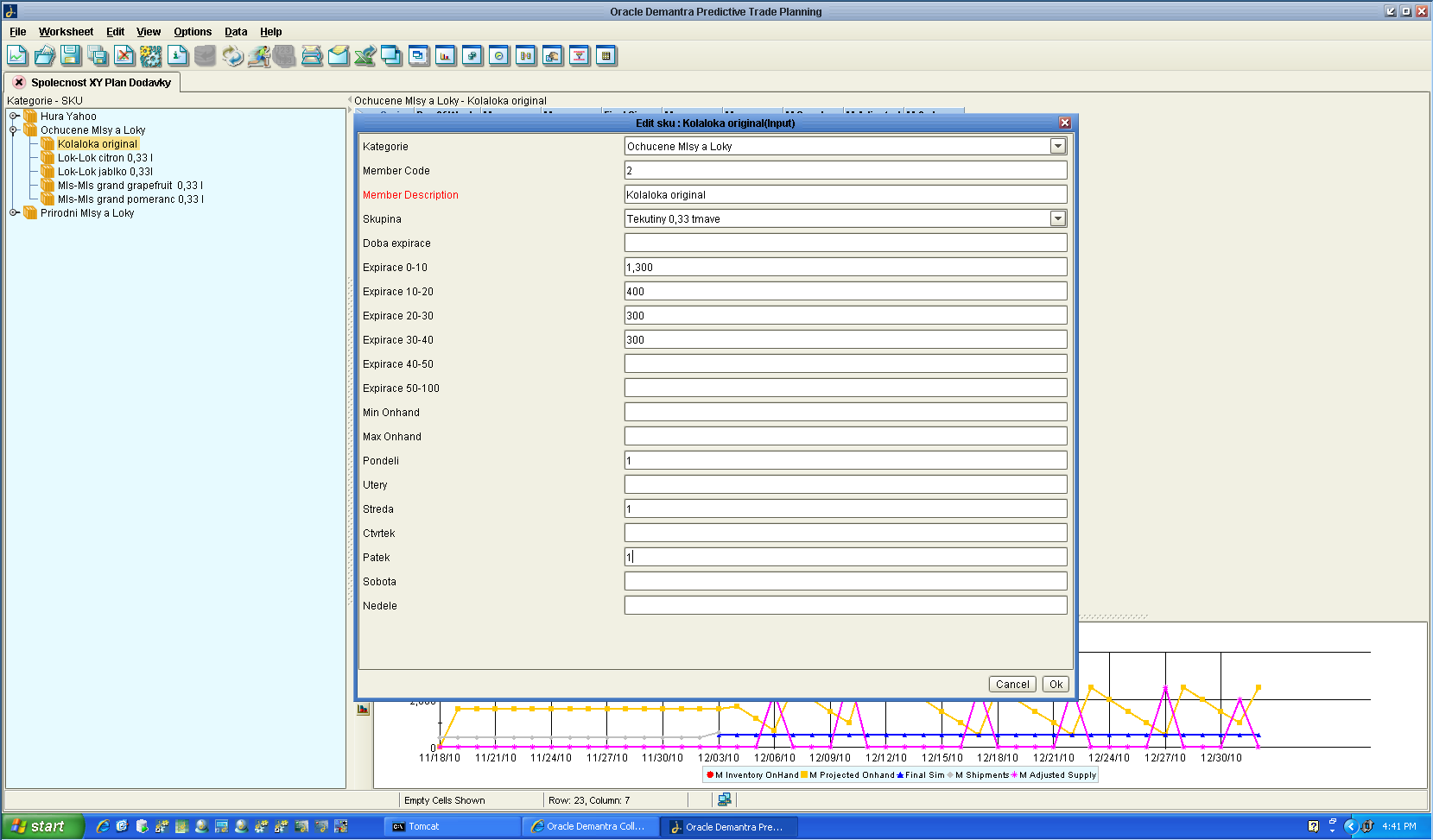Click the table grid toolbar icon
This screenshot has width=1433, height=840.
[x=606, y=56]
